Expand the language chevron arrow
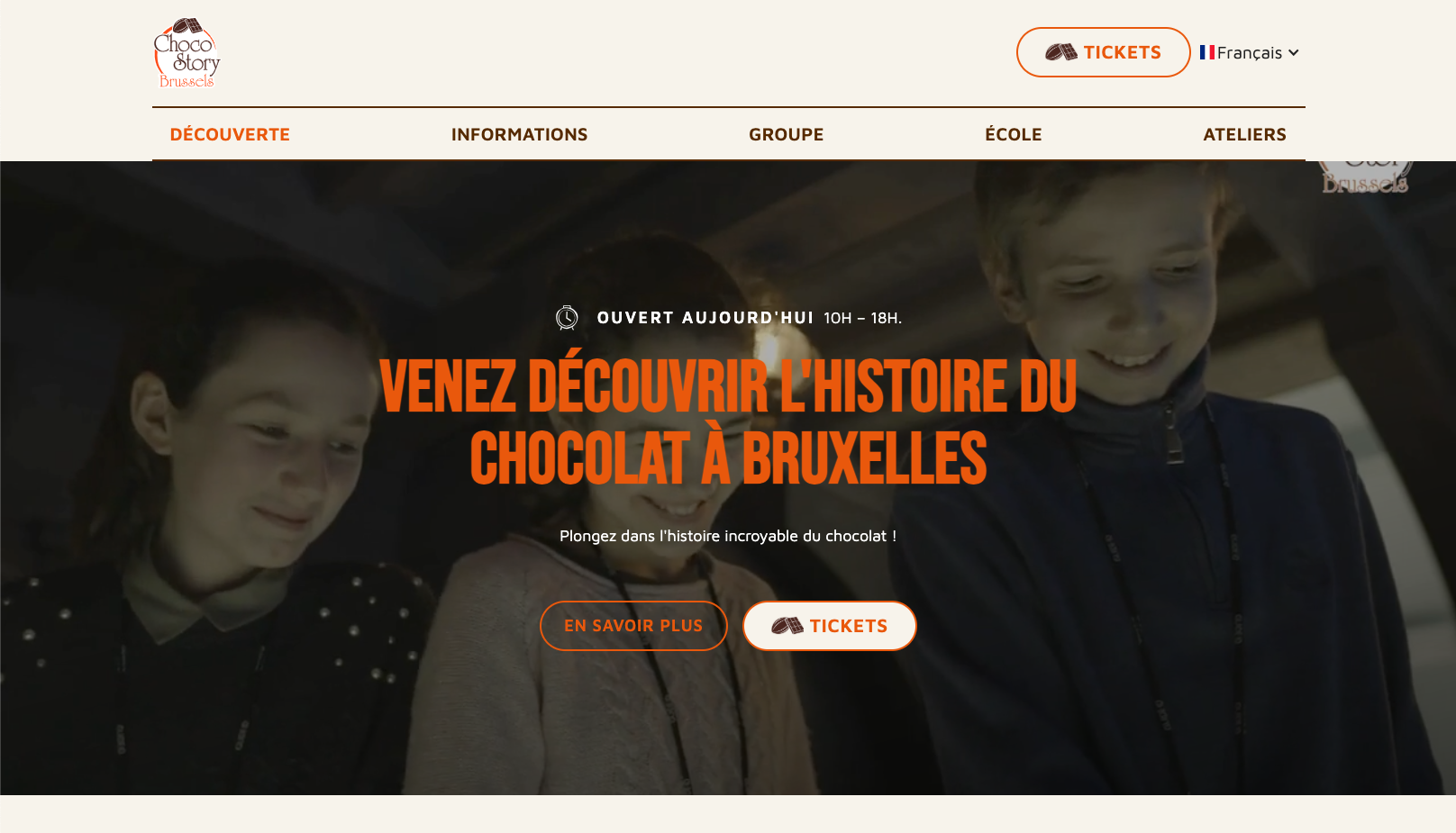 click(x=1294, y=52)
